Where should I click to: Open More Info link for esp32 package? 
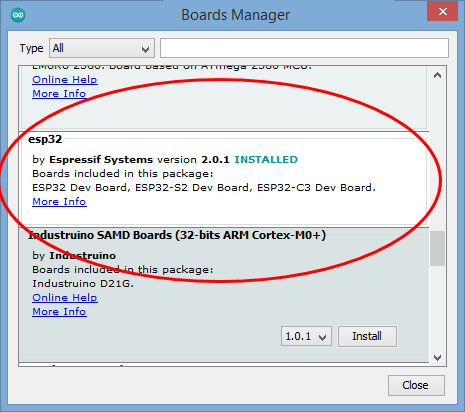(59, 202)
